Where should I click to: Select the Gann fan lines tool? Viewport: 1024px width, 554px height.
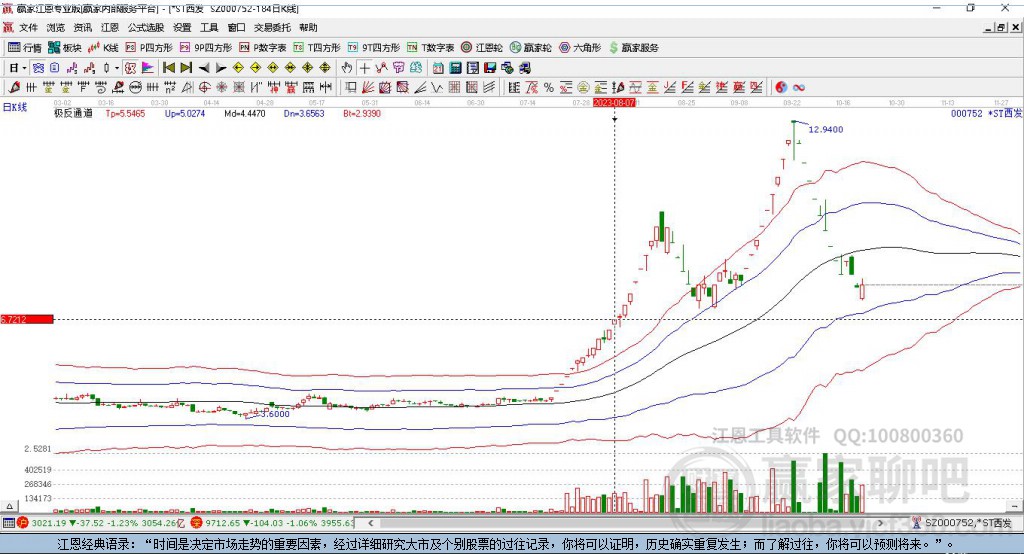pos(368,87)
